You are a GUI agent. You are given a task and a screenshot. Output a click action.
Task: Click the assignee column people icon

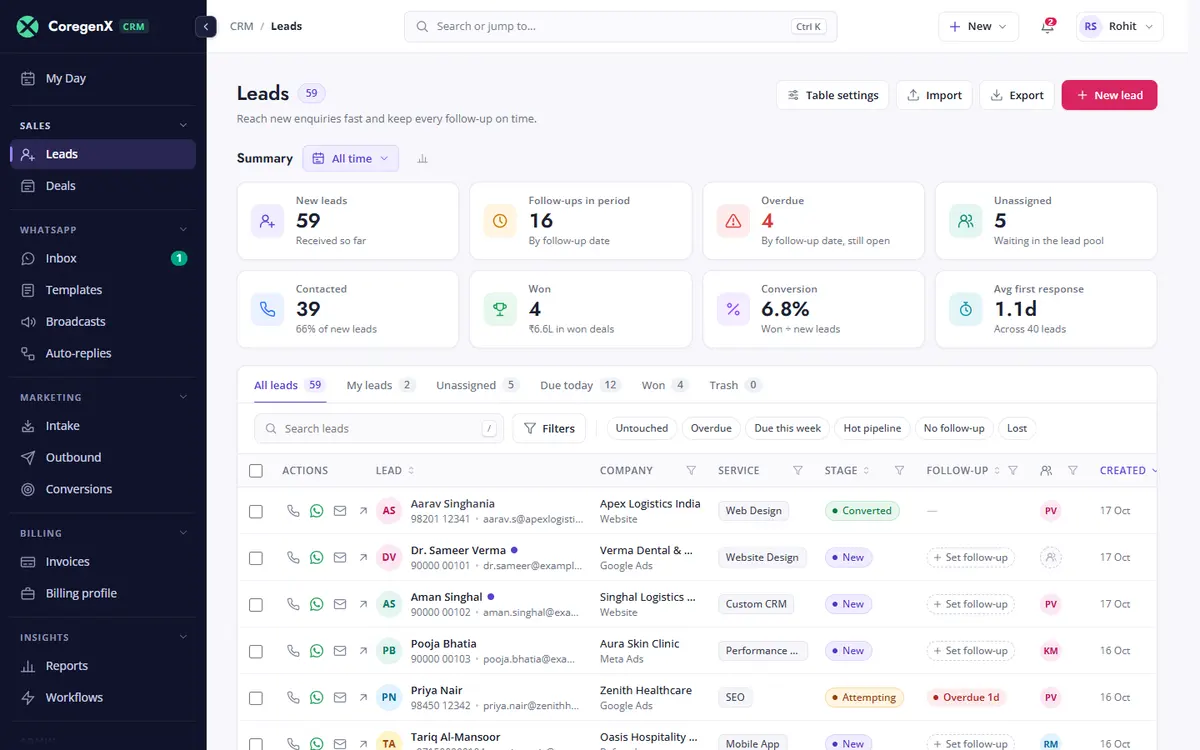point(1046,470)
